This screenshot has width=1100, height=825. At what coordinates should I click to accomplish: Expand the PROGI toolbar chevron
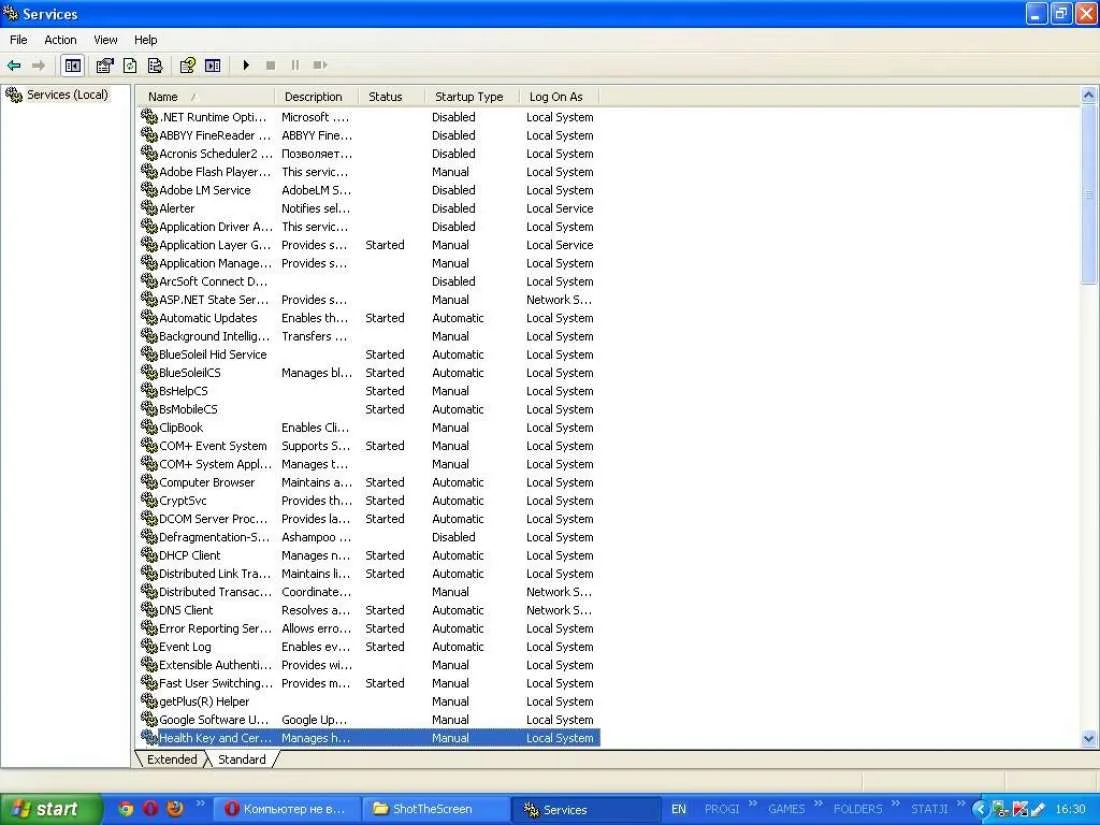[x=753, y=803]
